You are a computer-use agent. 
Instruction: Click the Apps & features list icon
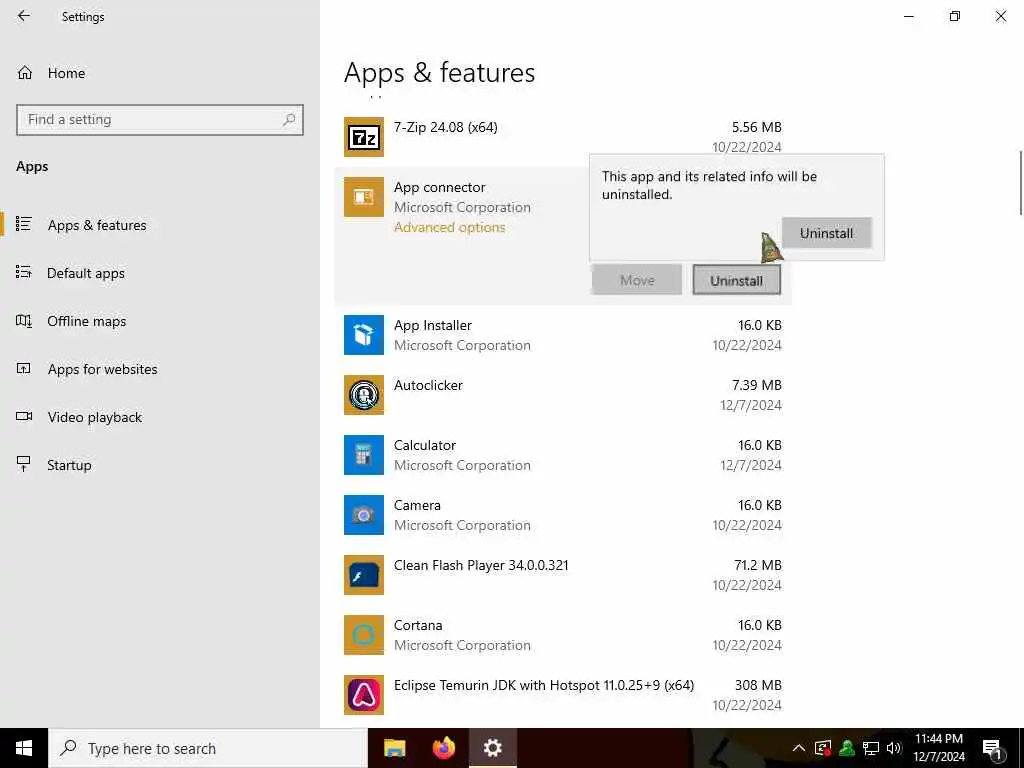(24, 225)
